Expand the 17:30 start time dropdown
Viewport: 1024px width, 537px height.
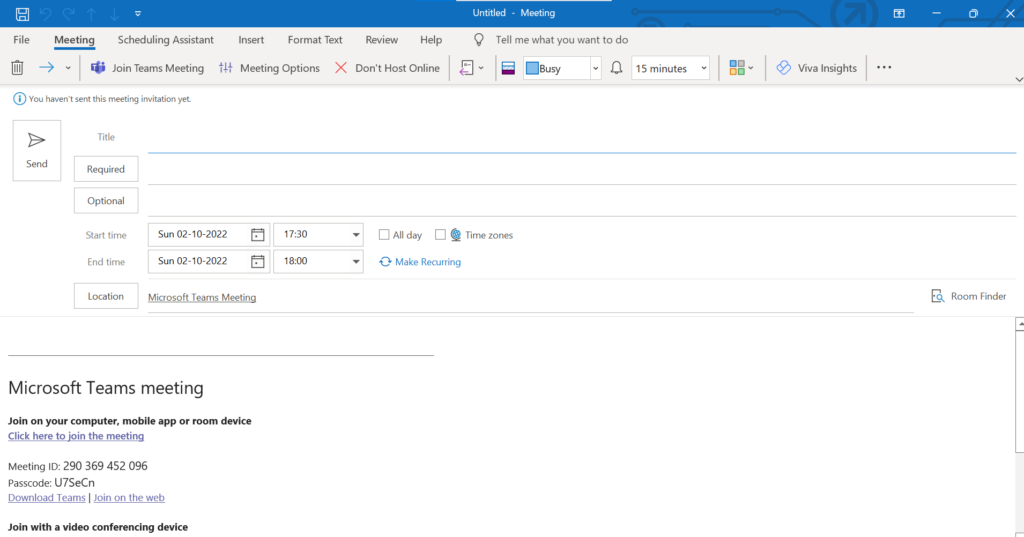tap(356, 235)
